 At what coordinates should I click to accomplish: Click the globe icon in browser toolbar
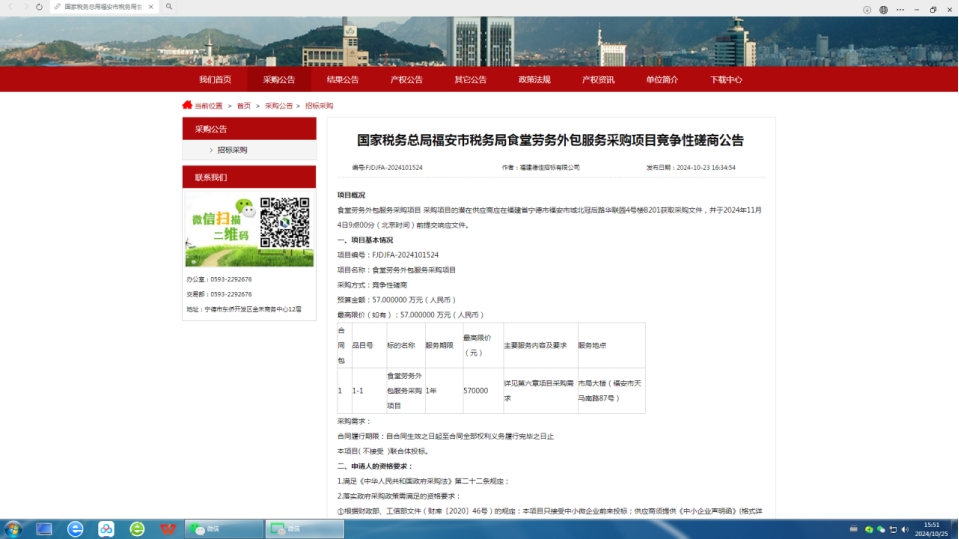[884, 9]
